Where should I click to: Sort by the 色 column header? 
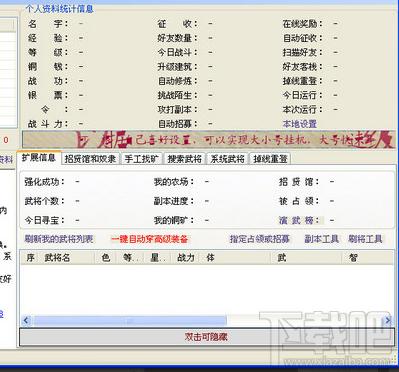click(x=106, y=258)
